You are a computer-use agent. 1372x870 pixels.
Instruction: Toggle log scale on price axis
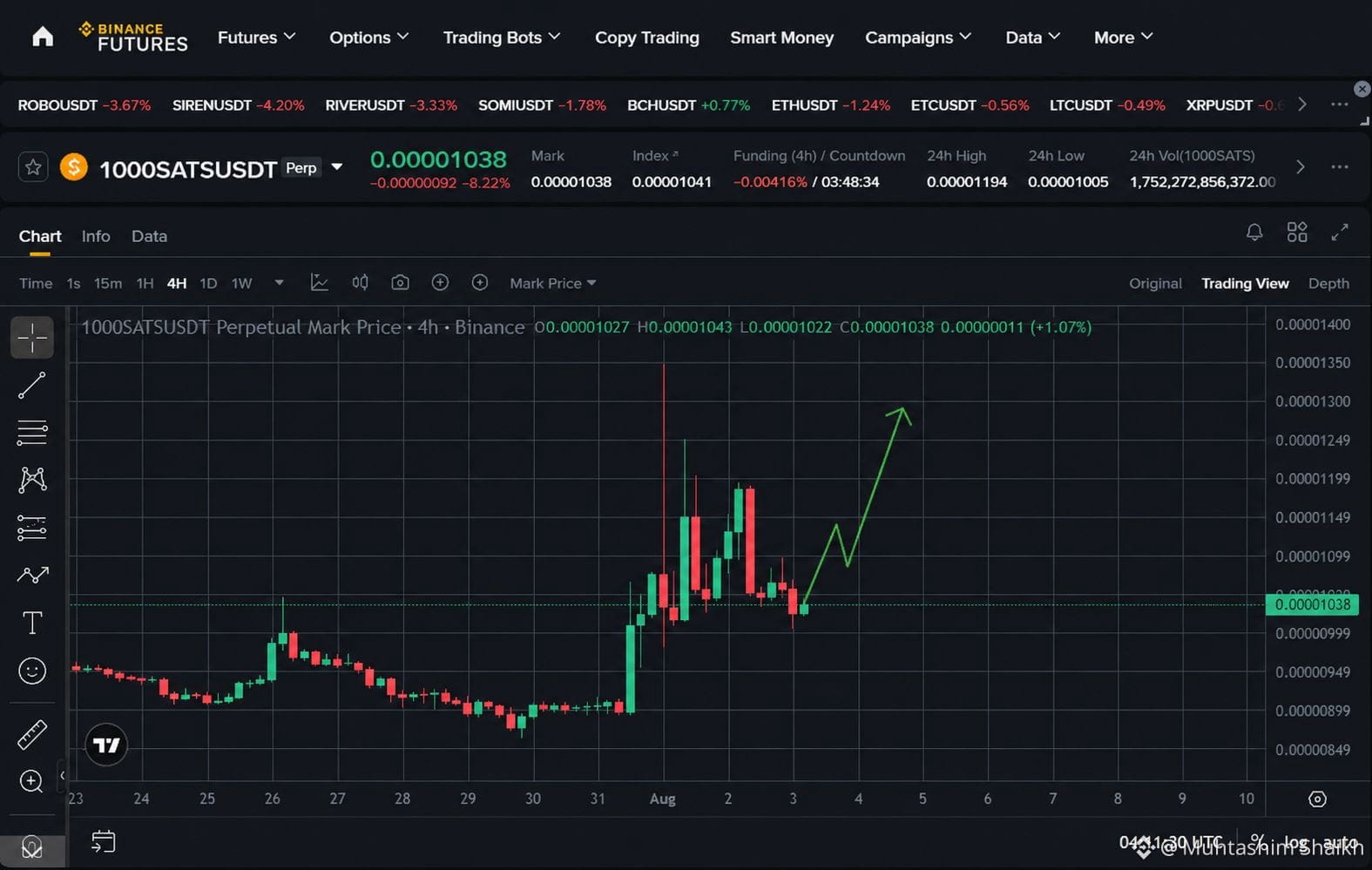[x=1295, y=842]
